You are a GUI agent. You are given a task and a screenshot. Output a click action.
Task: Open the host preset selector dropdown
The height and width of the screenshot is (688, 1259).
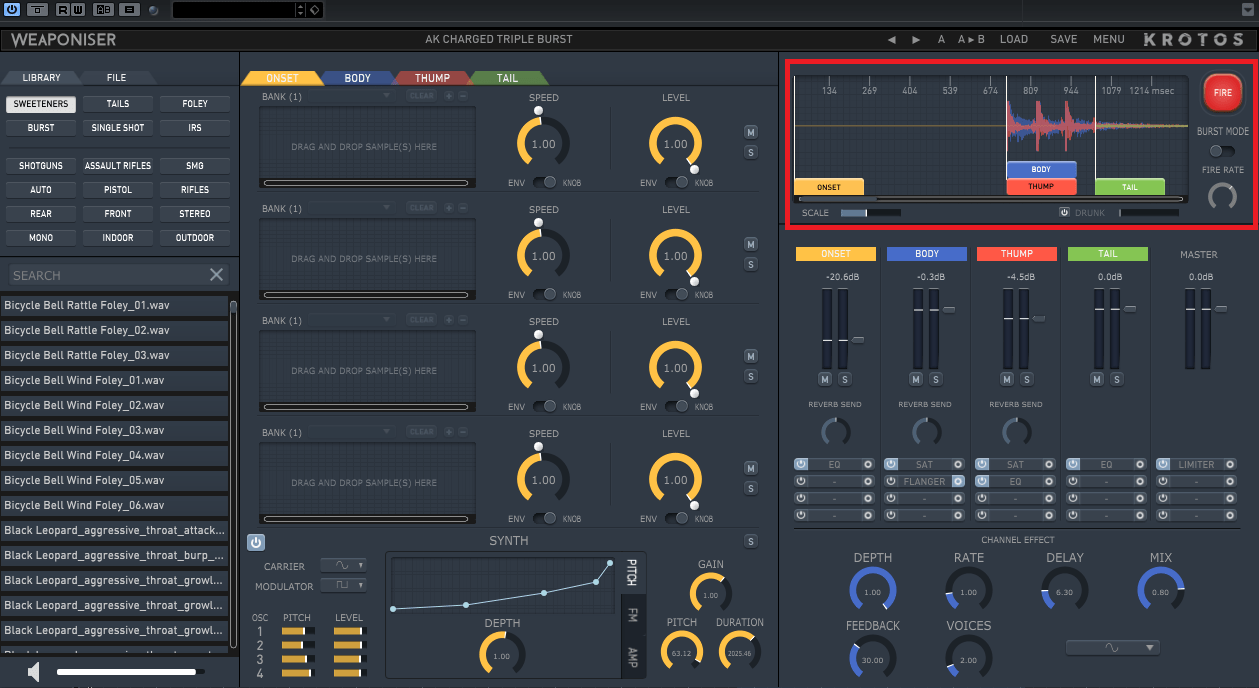(x=300, y=10)
